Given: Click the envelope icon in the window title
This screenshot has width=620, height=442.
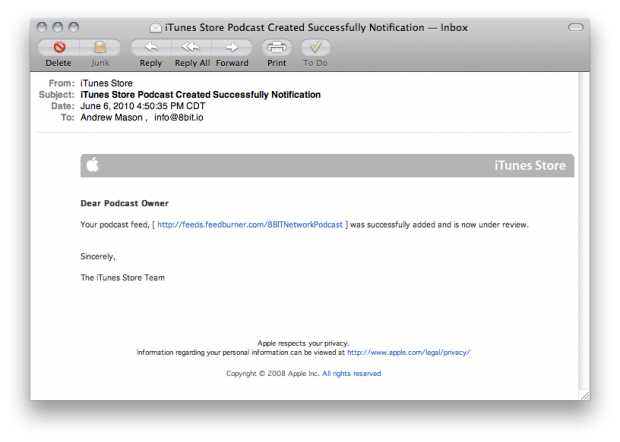Looking at the screenshot, I should pyautogui.click(x=156, y=28).
